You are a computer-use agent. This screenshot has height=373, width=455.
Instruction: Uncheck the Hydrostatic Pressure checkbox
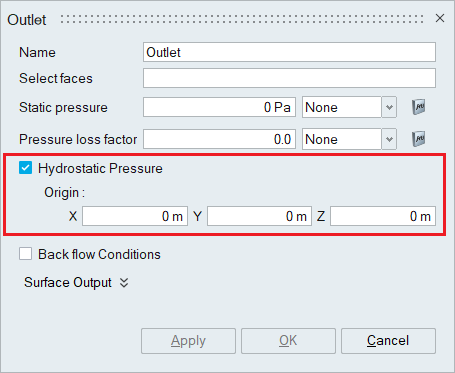click(x=26, y=168)
